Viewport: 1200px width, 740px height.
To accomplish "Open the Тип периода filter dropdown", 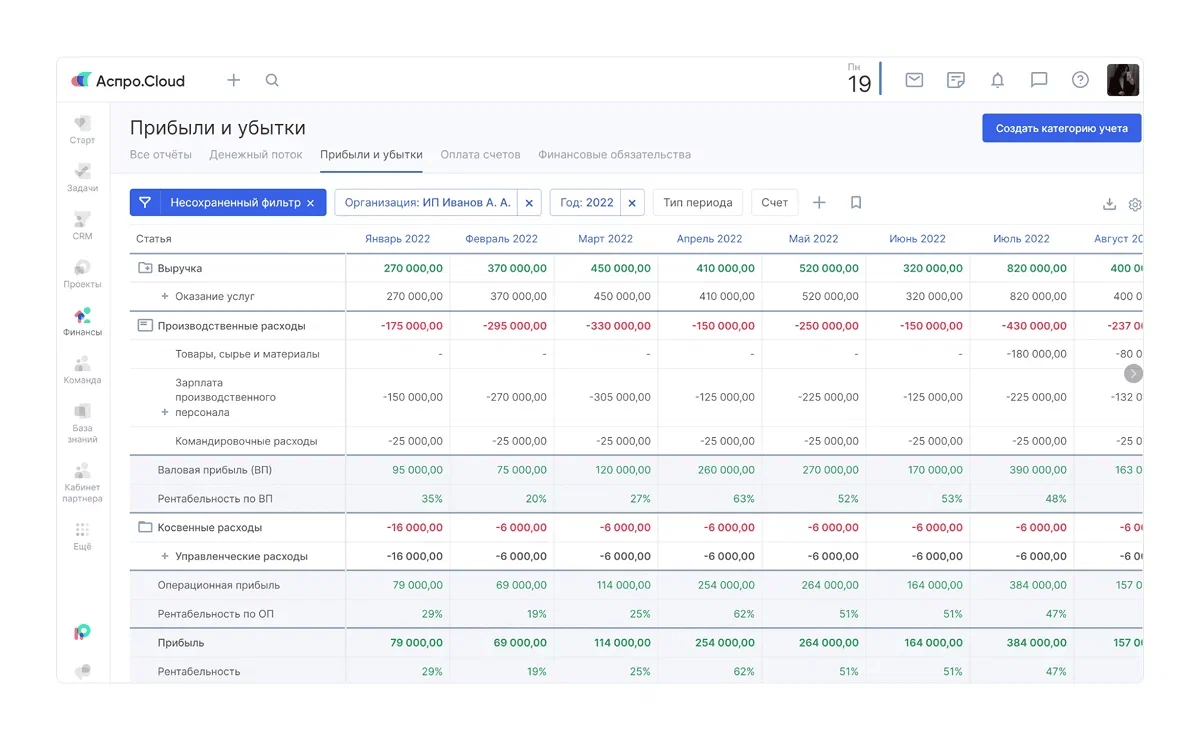I will coord(697,202).
